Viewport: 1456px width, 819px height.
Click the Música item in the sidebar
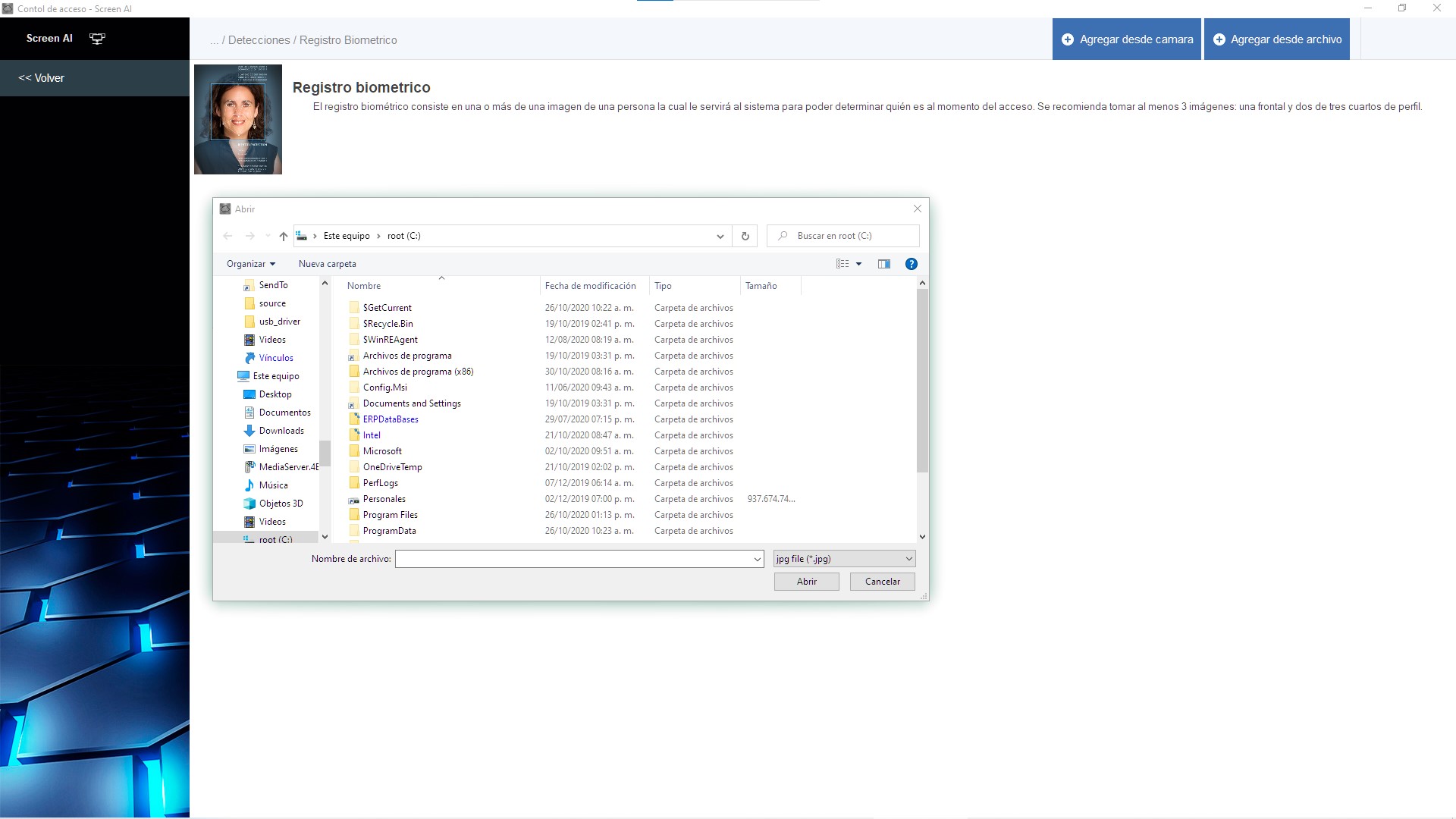[273, 485]
